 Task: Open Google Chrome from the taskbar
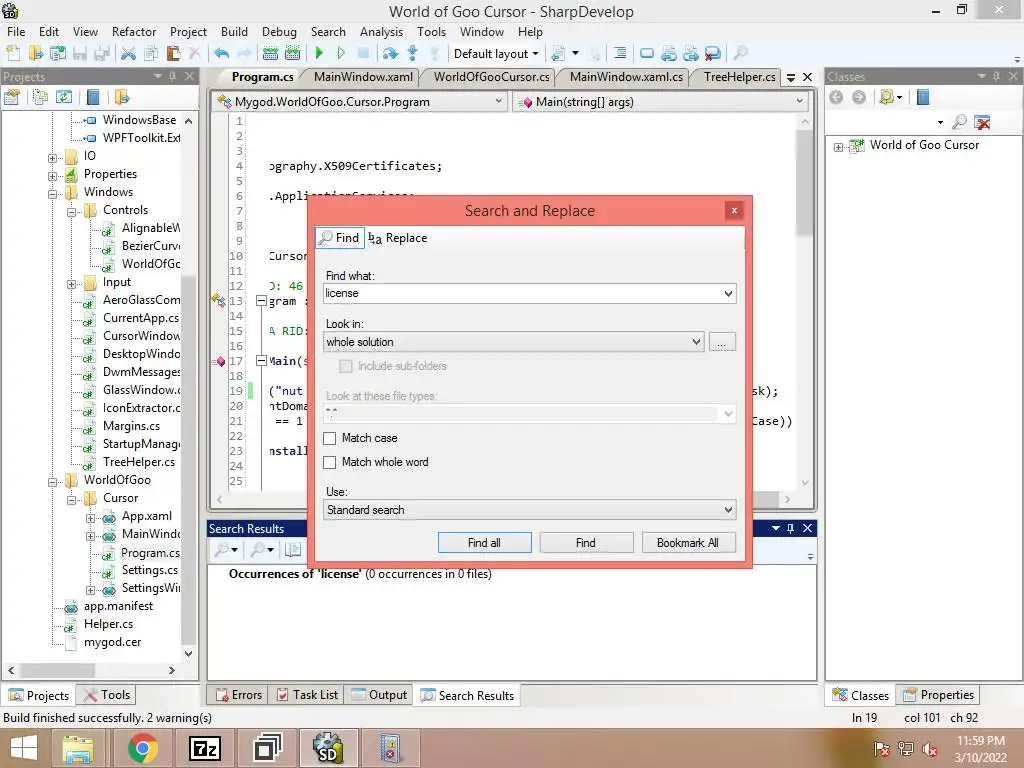pos(142,748)
